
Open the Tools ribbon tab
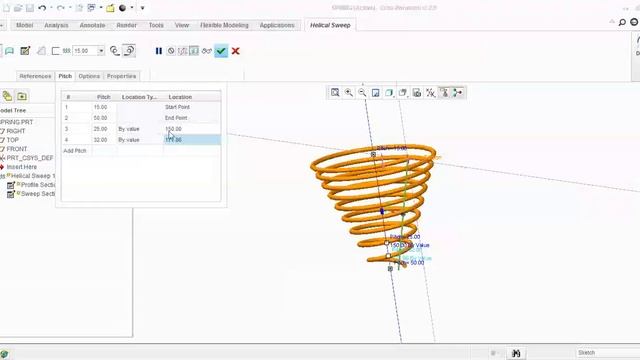pyautogui.click(x=156, y=25)
